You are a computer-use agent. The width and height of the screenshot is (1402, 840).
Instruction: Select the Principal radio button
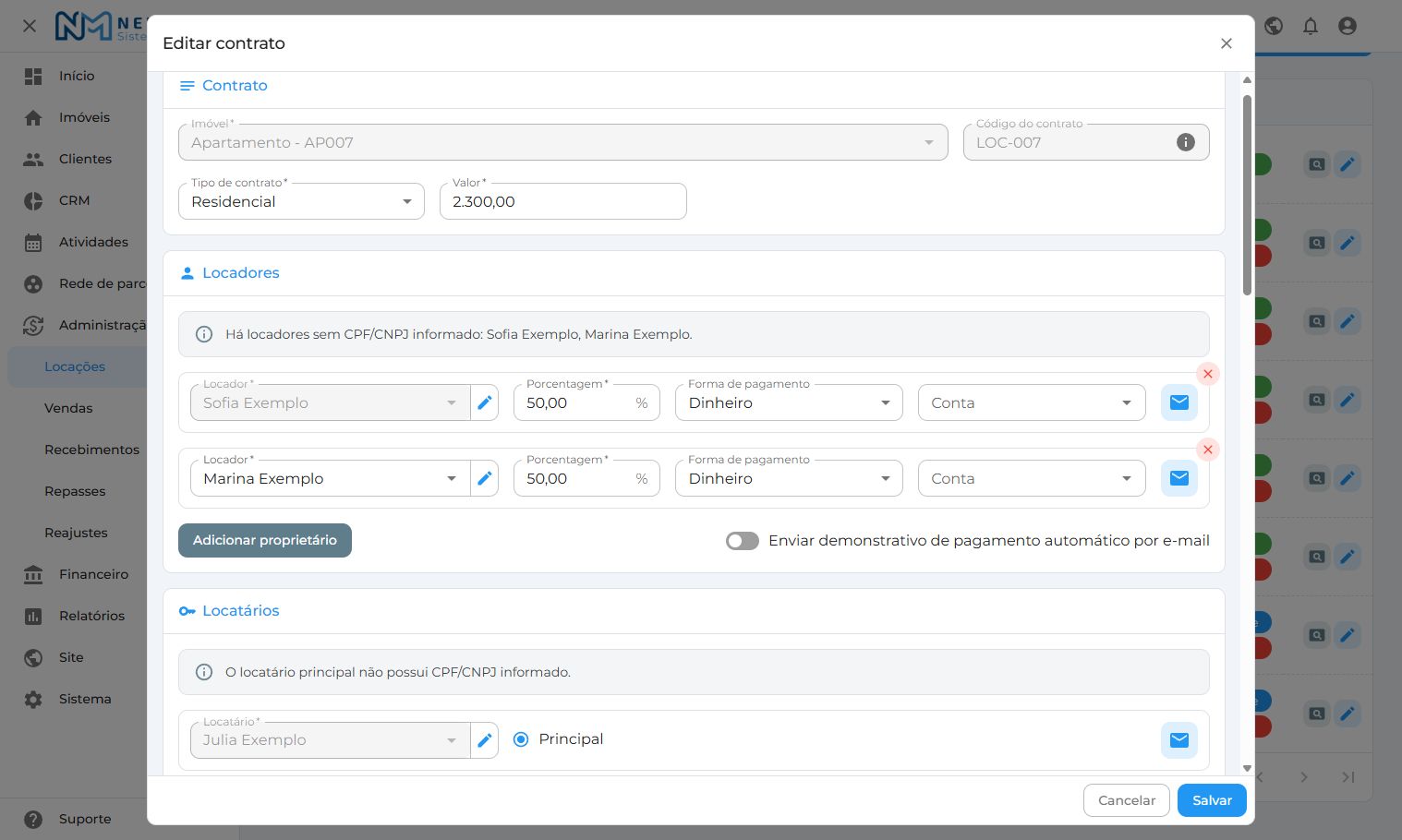point(521,739)
